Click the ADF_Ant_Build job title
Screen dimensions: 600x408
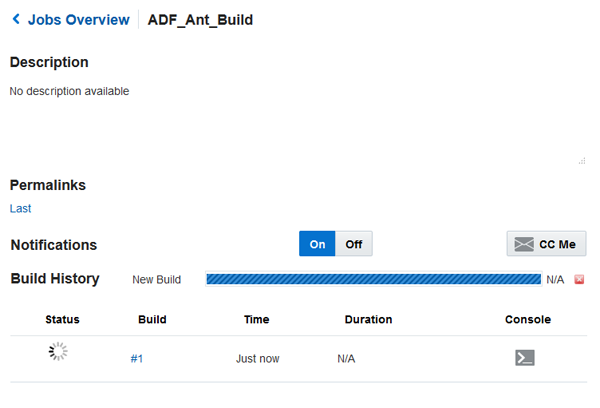[200, 20]
